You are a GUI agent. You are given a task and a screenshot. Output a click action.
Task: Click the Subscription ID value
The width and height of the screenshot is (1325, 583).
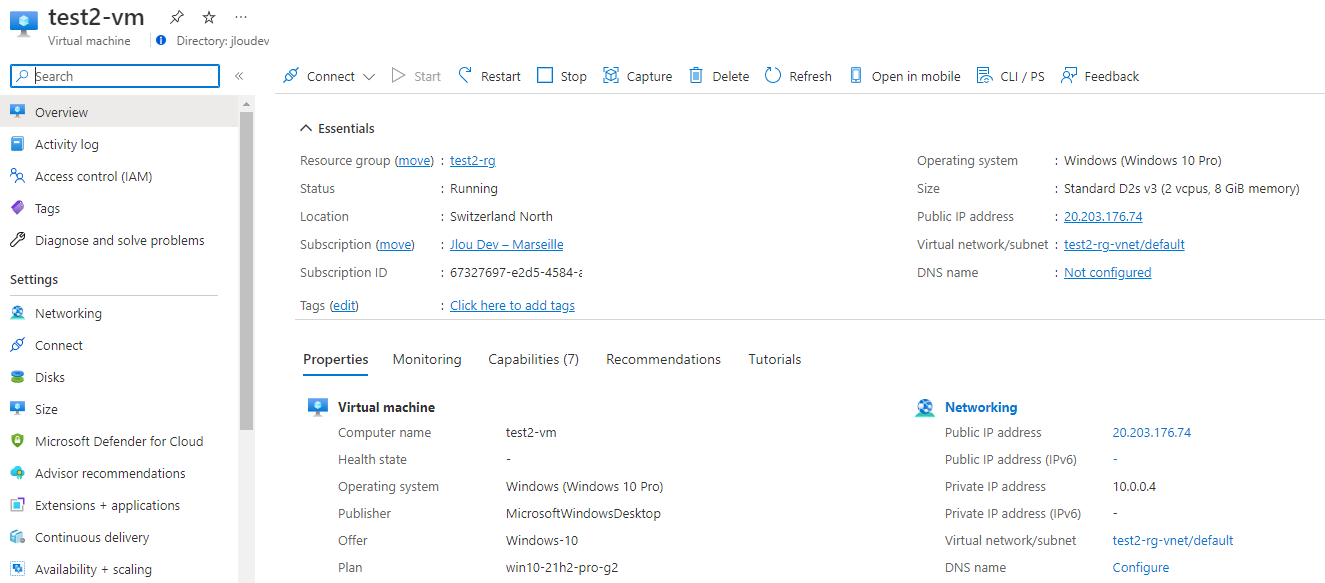516,272
